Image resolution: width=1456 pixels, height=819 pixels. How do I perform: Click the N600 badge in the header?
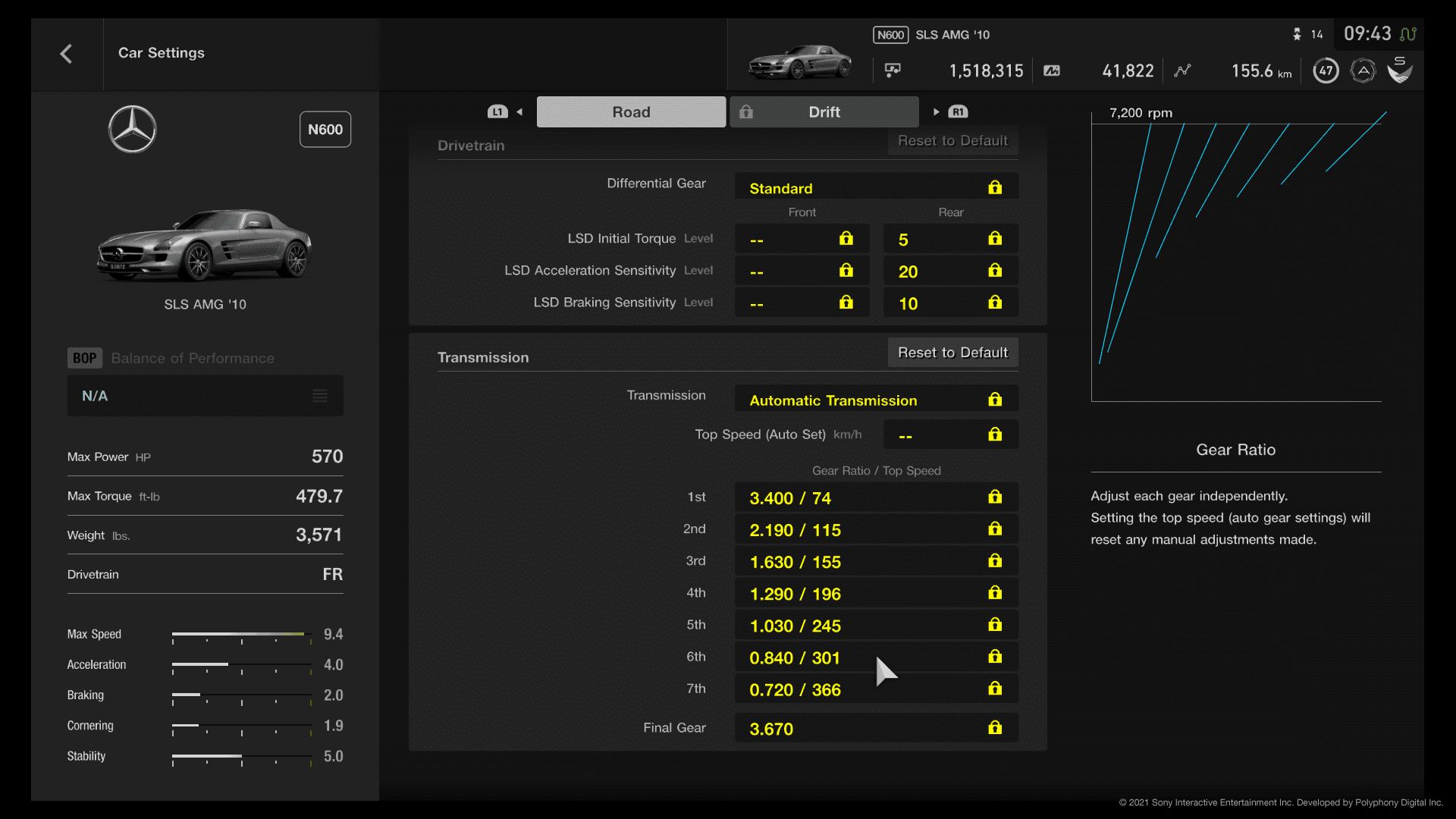[x=890, y=35]
